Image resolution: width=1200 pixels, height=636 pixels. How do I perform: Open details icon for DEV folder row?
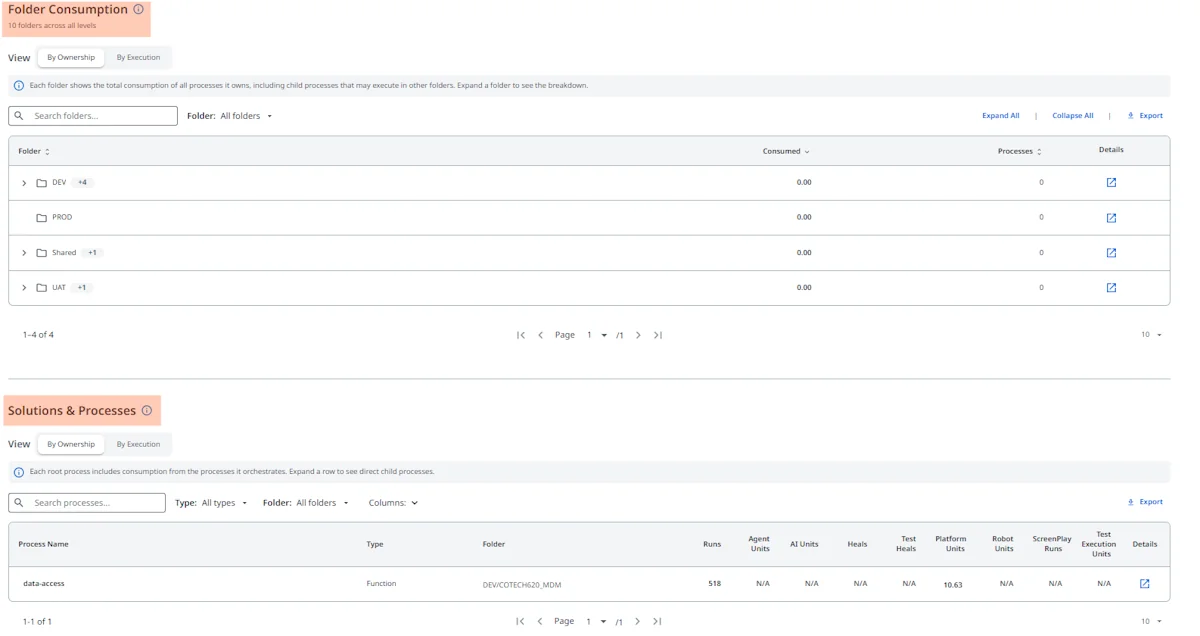[x=1111, y=183]
